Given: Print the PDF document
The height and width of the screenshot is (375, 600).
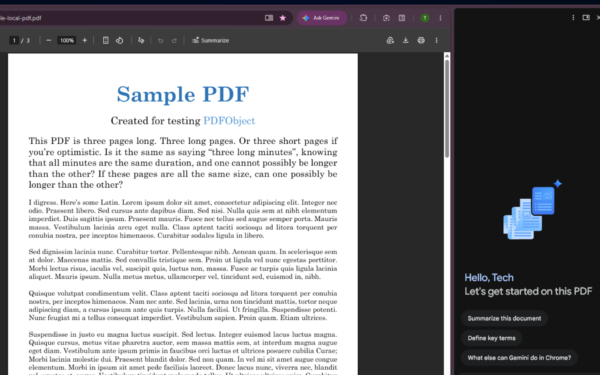Looking at the screenshot, I should (x=421, y=40).
